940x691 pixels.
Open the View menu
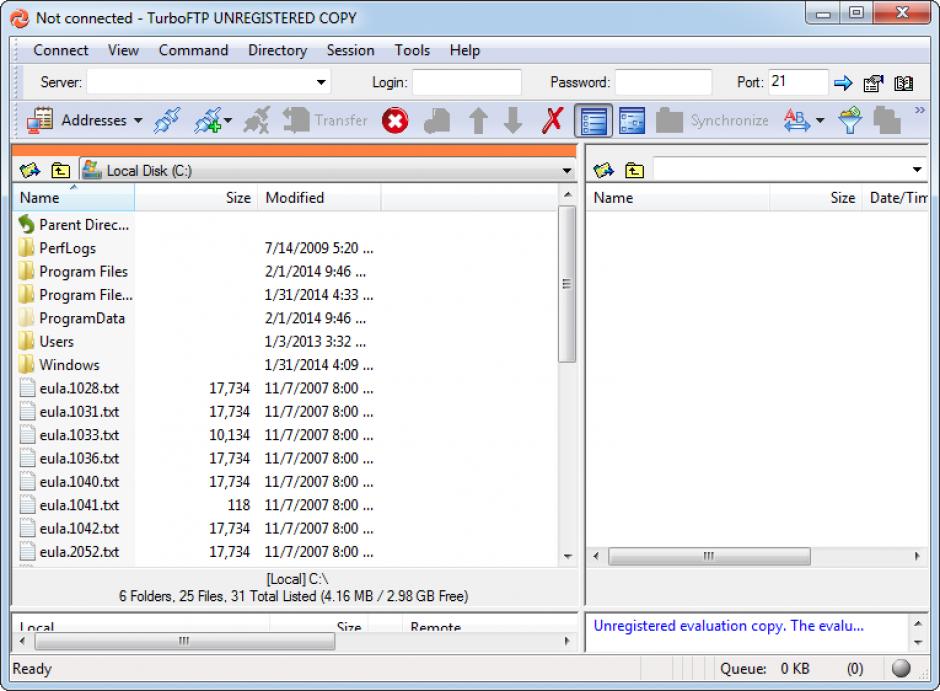point(123,50)
